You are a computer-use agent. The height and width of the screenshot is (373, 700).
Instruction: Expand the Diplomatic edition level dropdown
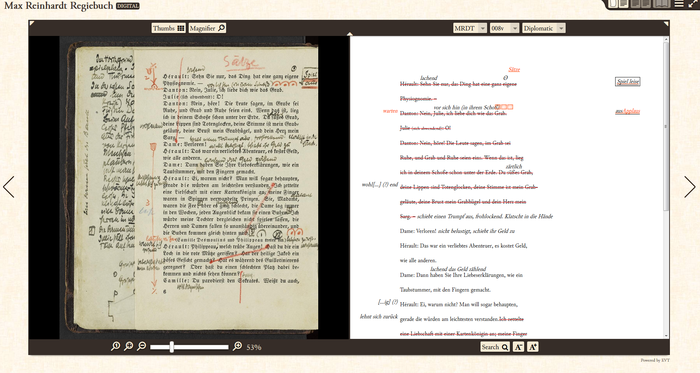544,28
